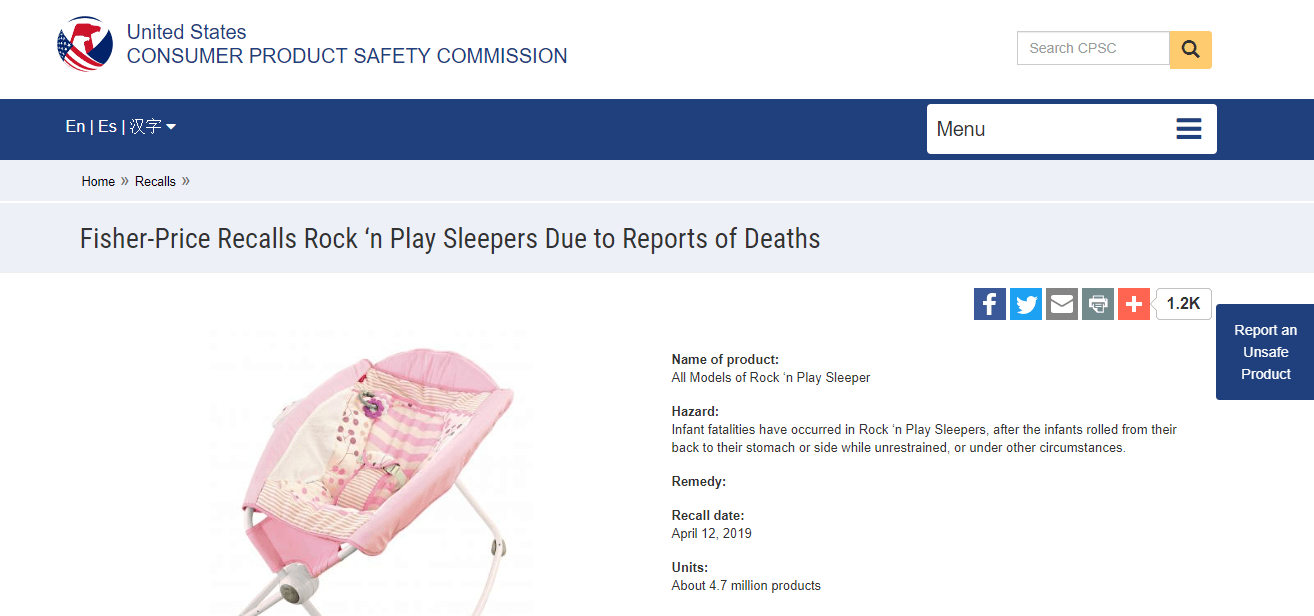This screenshot has height=616, width=1314.
Task: Click the CPSC eagle logo
Action: coord(85,45)
